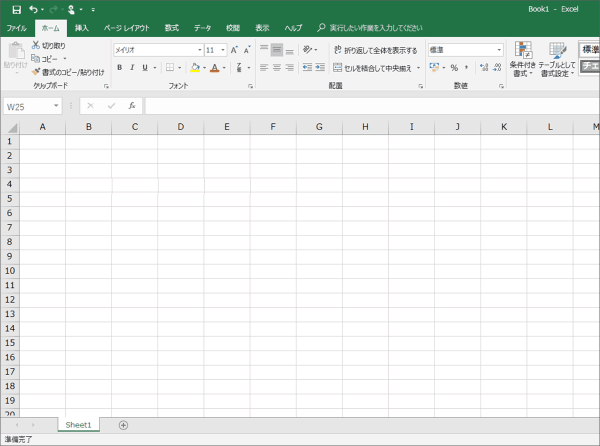
Task: Toggle Italic formatting
Action: (x=131, y=68)
